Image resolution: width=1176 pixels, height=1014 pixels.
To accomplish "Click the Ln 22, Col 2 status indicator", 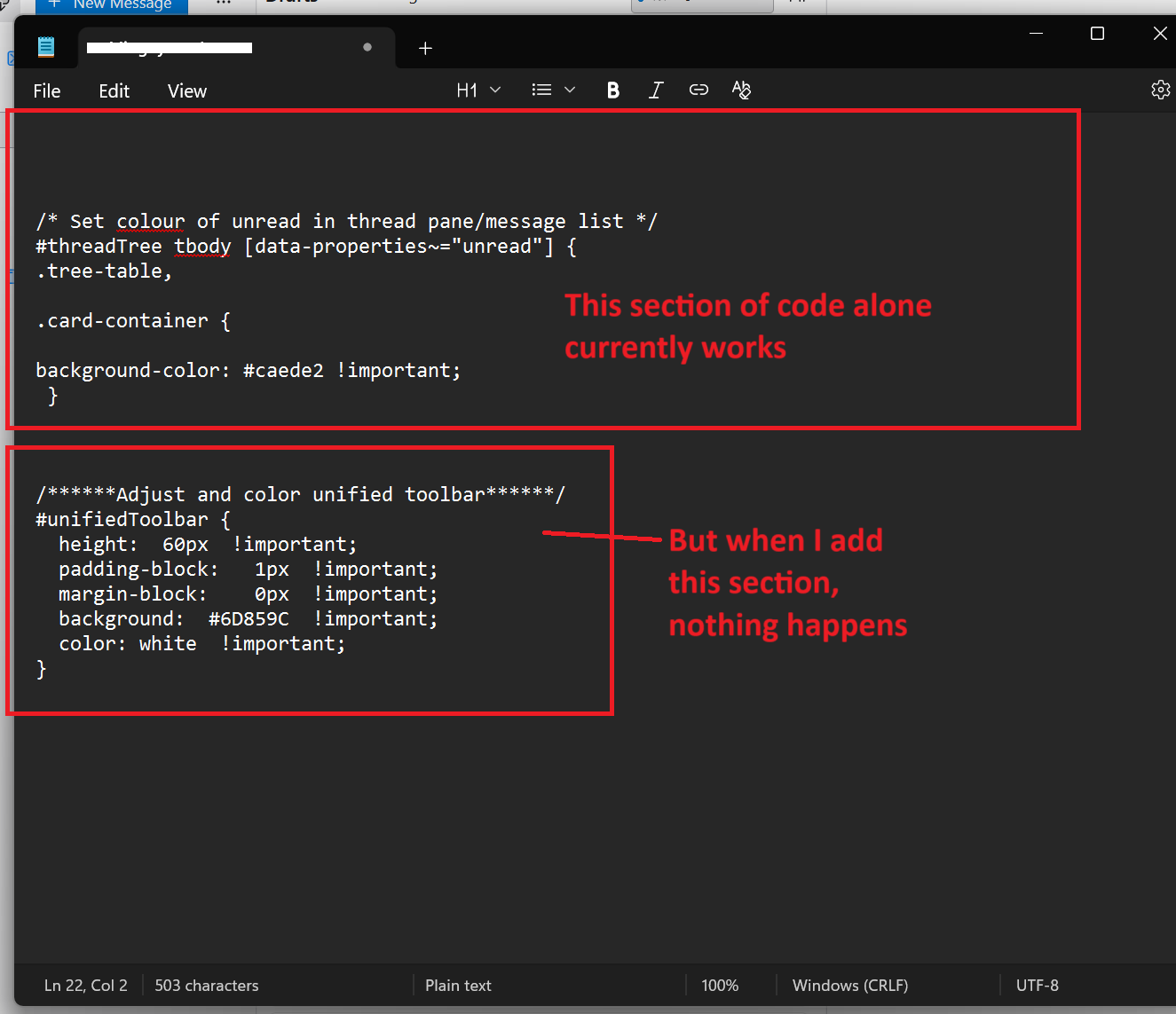I will 86,986.
